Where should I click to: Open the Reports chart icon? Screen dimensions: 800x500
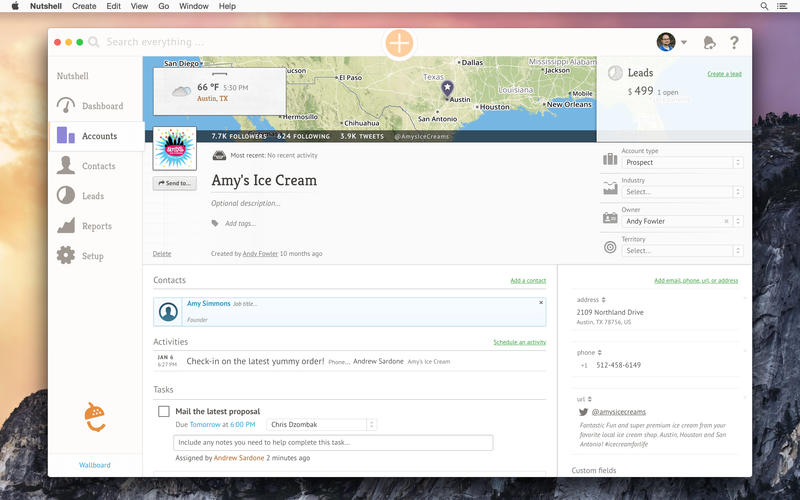tap(66, 226)
